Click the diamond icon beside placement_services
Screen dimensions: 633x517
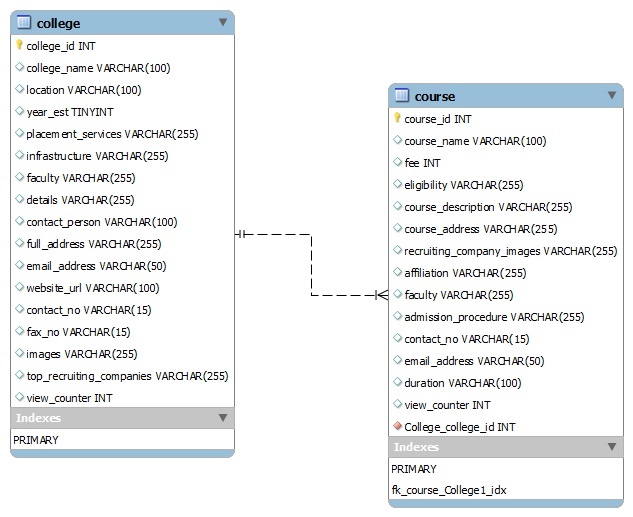coord(19,133)
